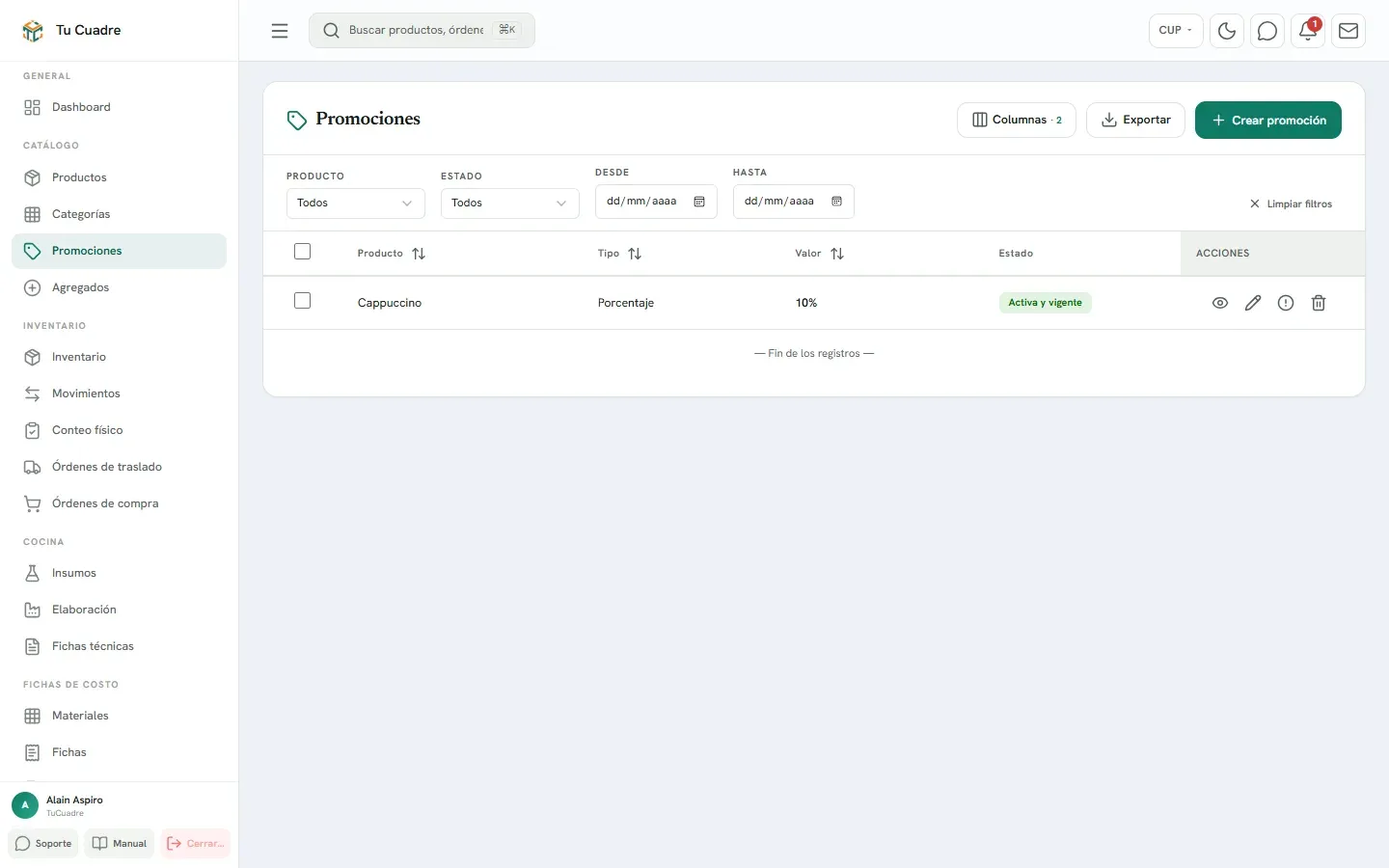Click the Alain Aspiro user avatar
The width and height of the screenshot is (1389, 868).
point(25,805)
